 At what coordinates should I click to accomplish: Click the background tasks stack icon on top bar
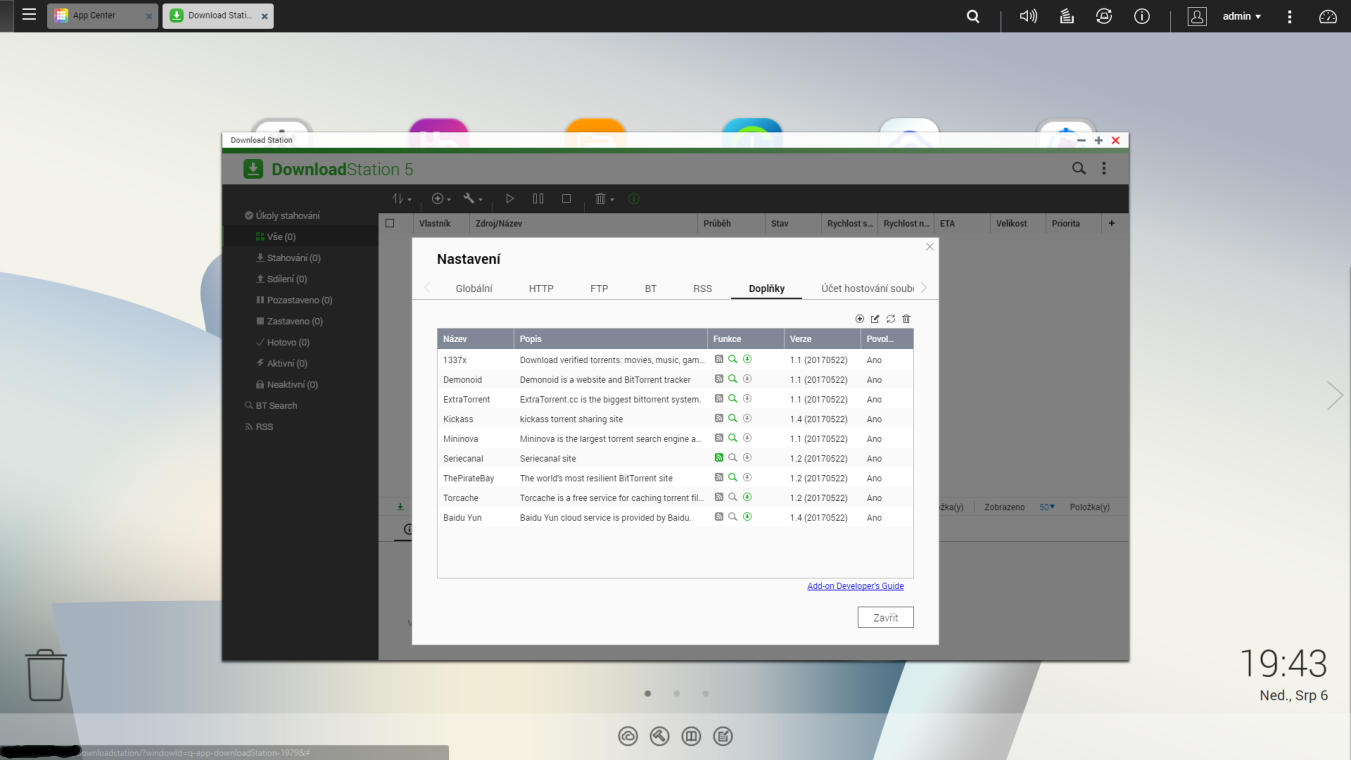(x=1066, y=16)
